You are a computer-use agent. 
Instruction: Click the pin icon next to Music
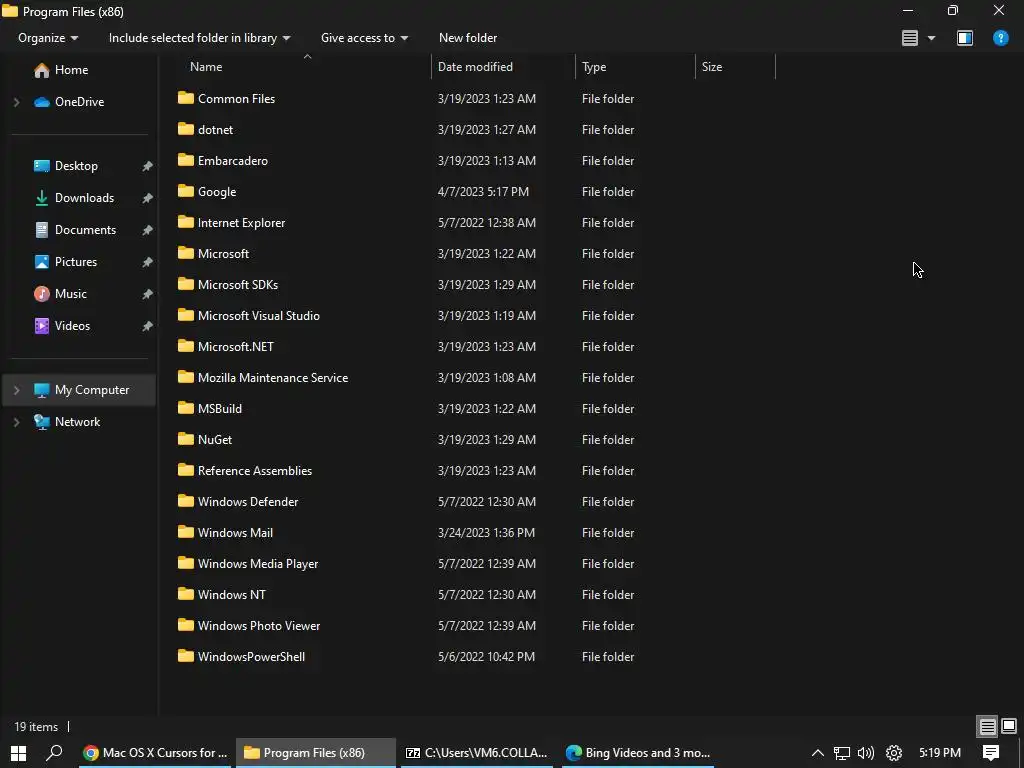[148, 294]
